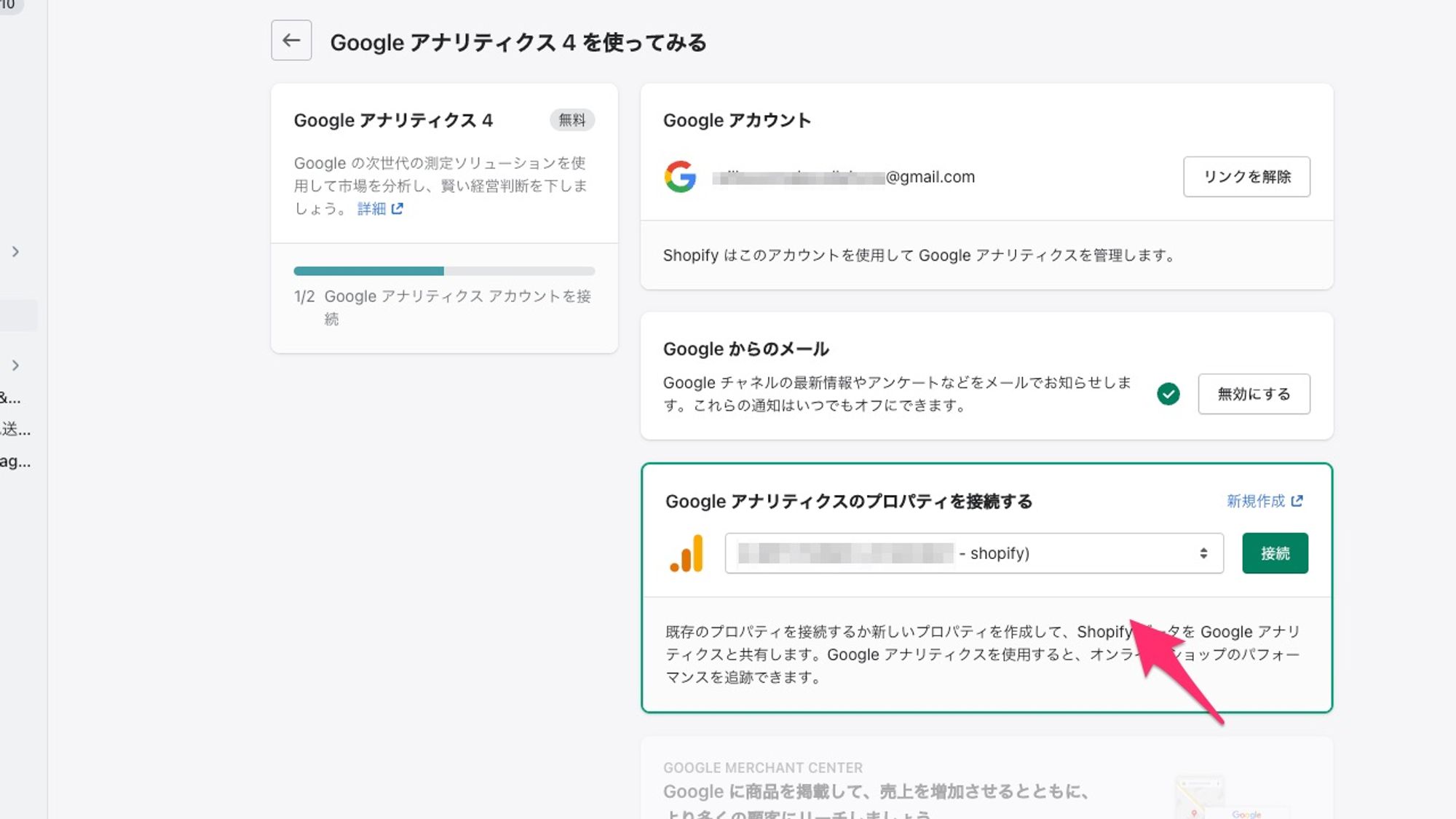Viewport: 1456px width, 819px height.
Task: Click the green 接続 button
Action: pos(1275,553)
